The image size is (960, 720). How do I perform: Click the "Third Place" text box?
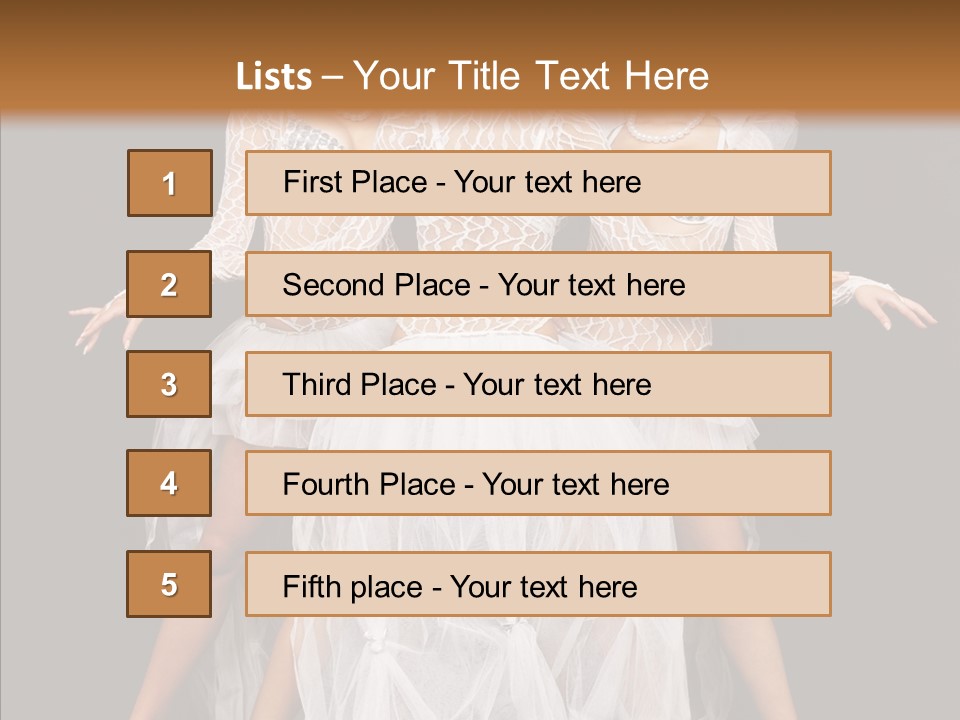click(538, 384)
